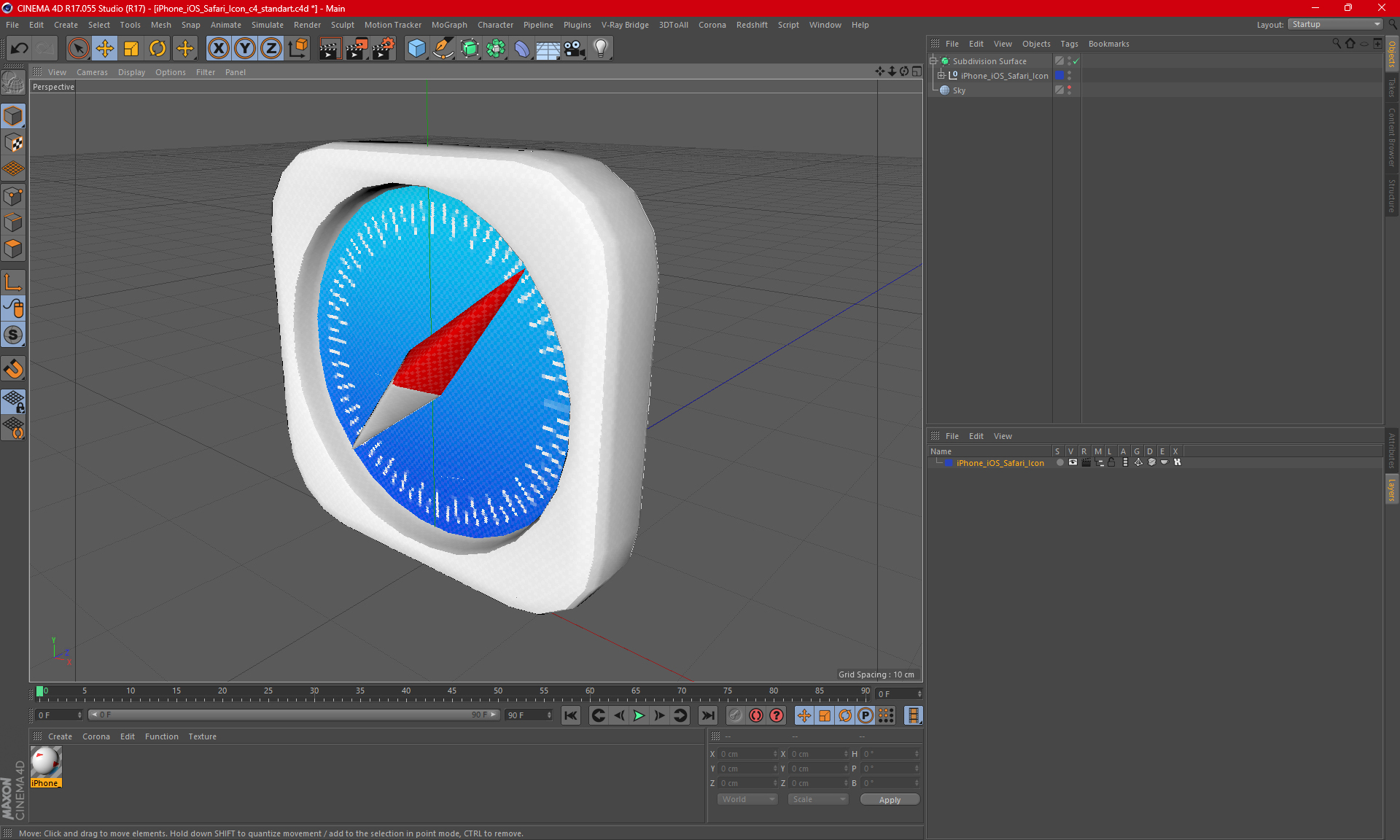
Task: Toggle Y-axis lock
Action: pyautogui.click(x=245, y=49)
